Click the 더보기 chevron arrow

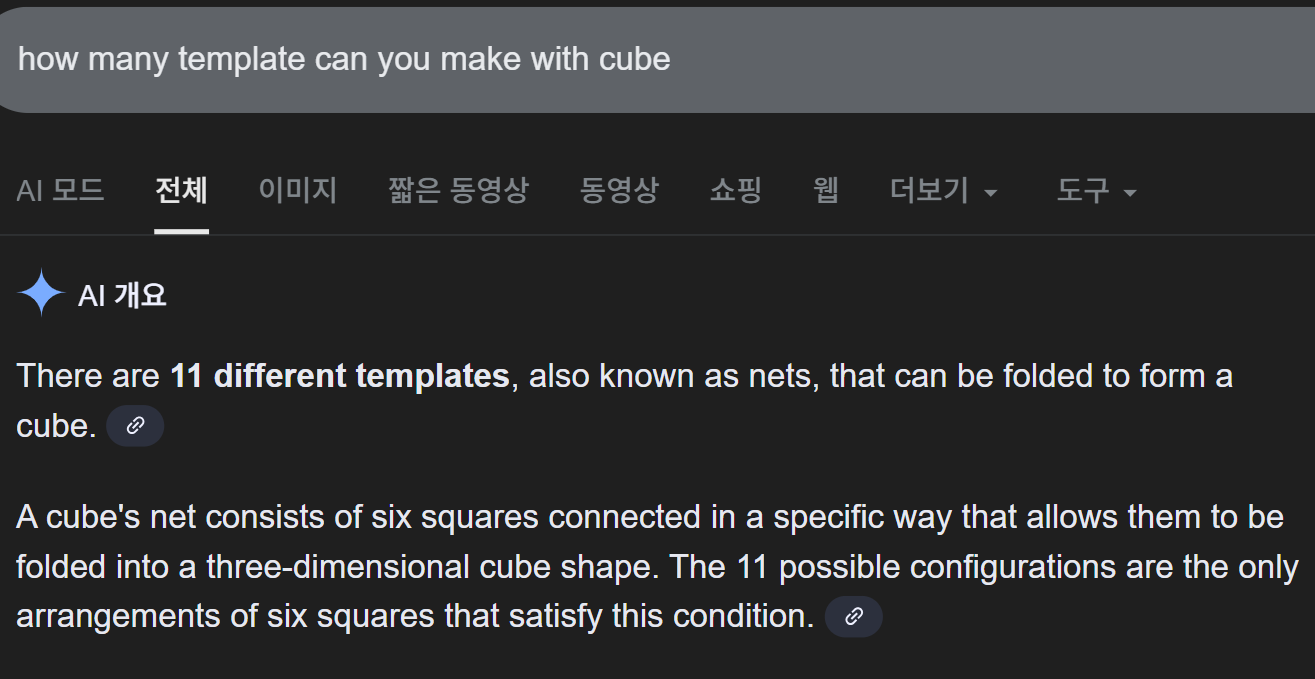[x=992, y=193]
